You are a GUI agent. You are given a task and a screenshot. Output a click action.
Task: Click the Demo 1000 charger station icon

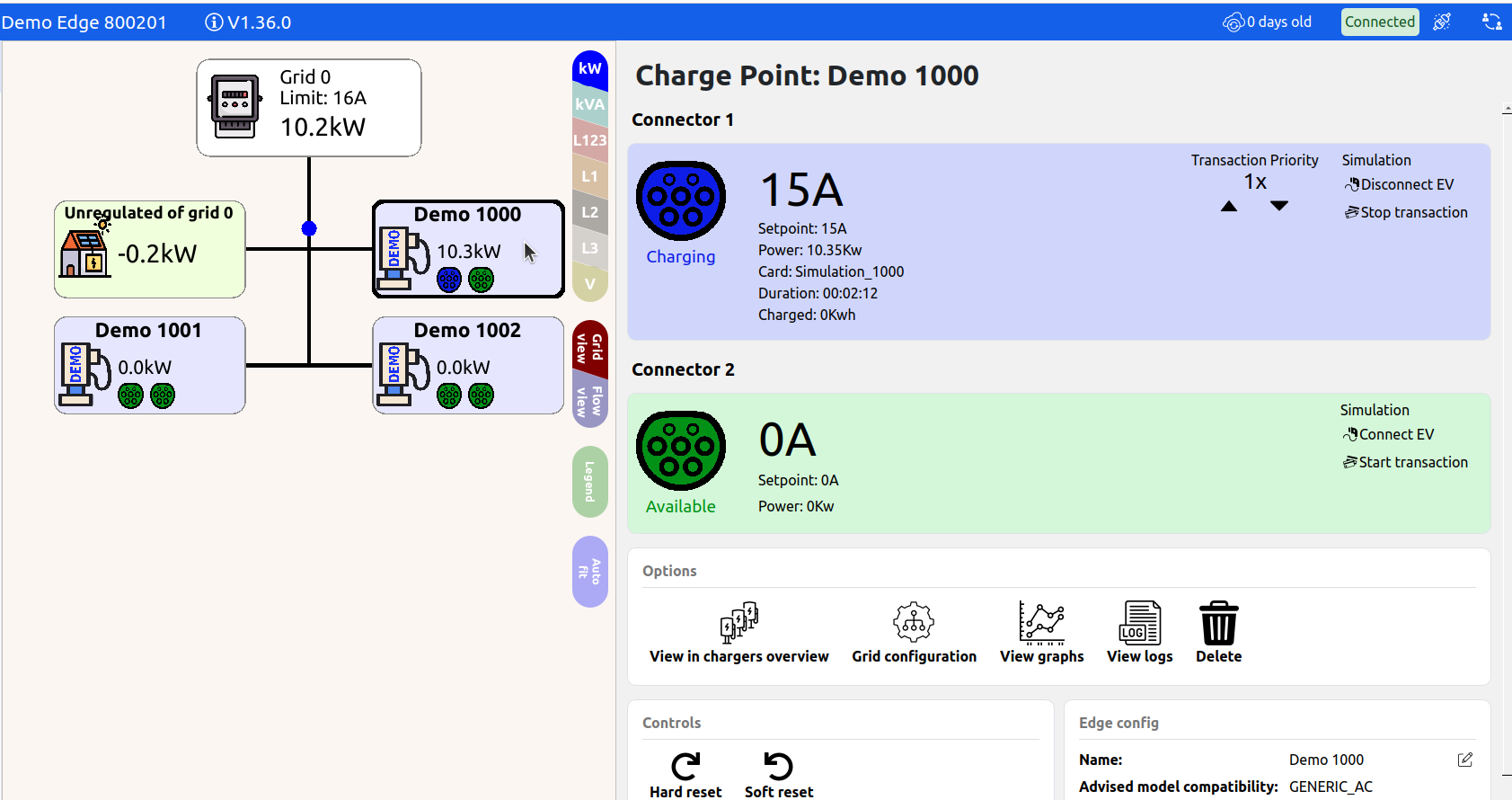402,258
